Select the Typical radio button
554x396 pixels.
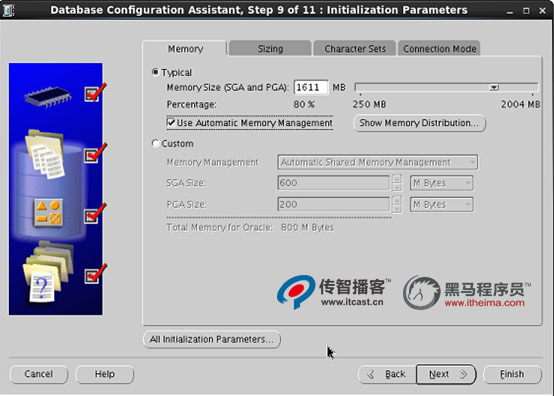155,72
